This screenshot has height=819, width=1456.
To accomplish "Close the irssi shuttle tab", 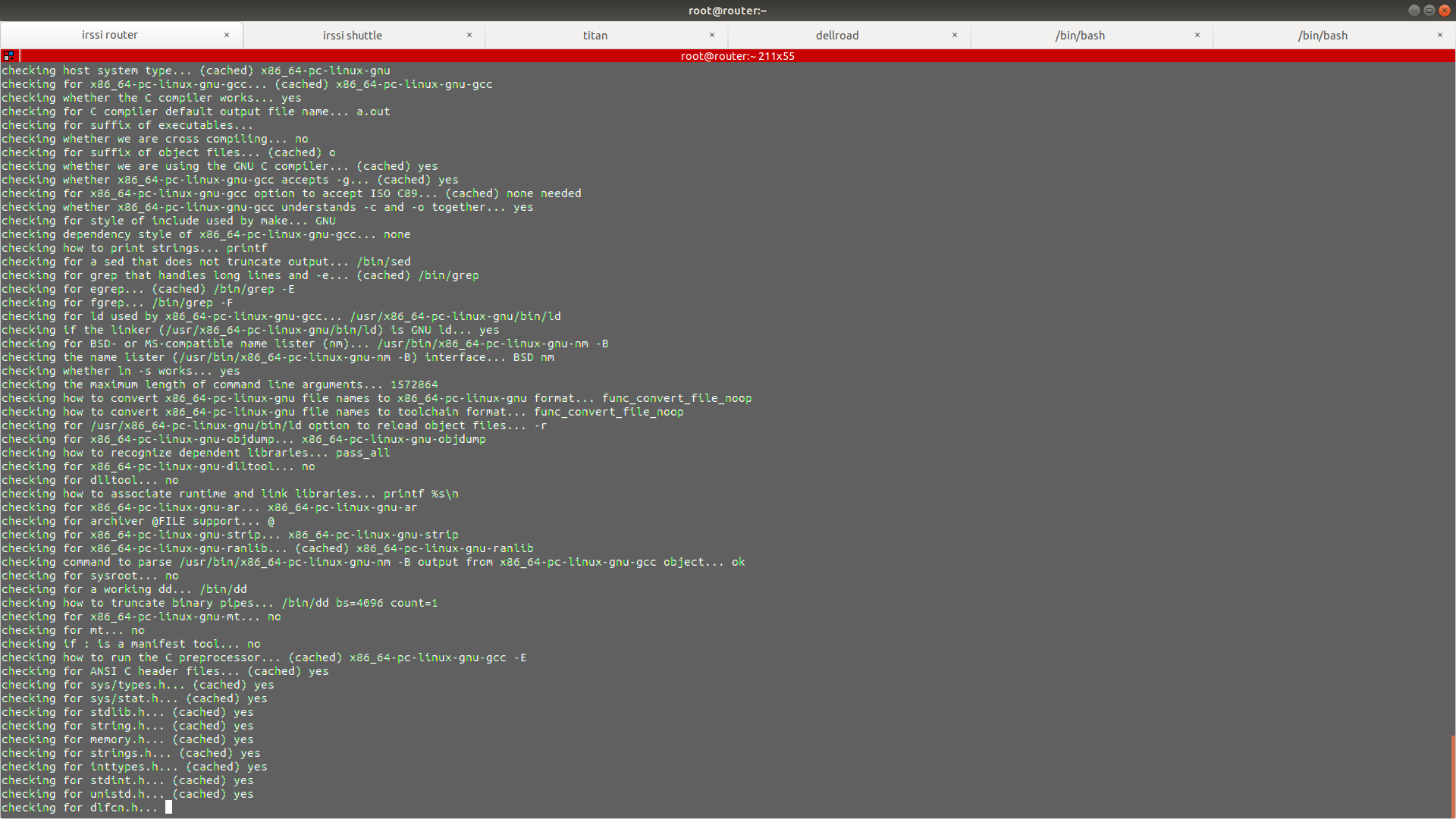I will point(469,35).
